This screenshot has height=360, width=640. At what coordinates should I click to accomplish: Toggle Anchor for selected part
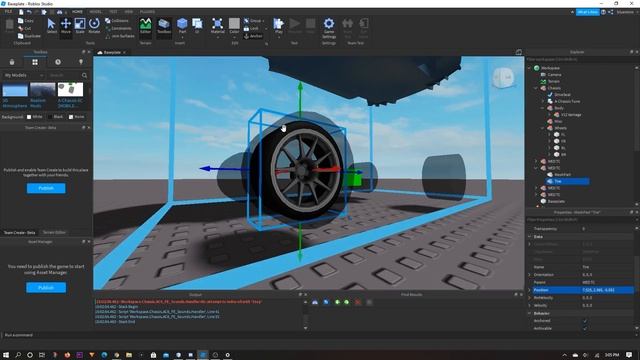point(253,36)
